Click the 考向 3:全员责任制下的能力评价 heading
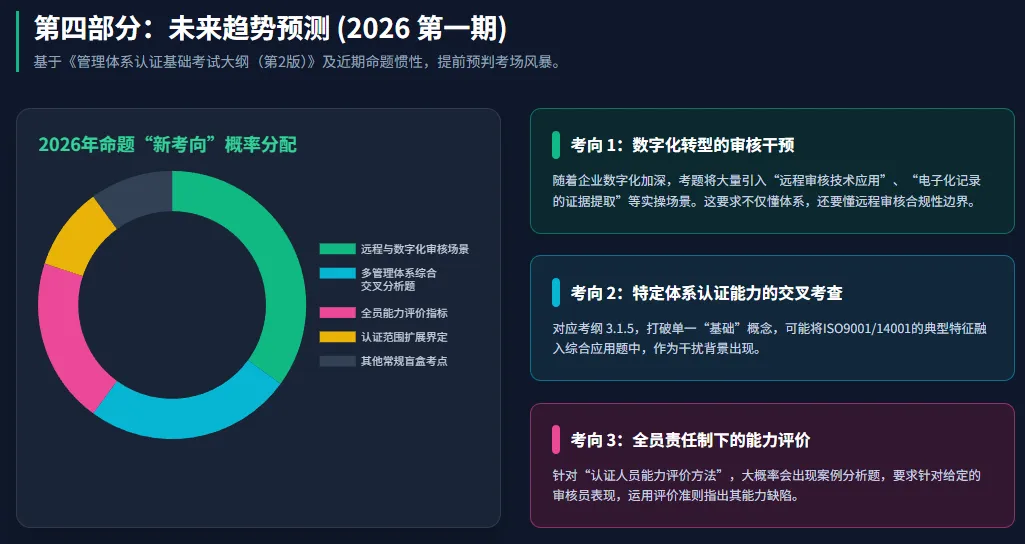The height and width of the screenshot is (544, 1025). click(690, 440)
